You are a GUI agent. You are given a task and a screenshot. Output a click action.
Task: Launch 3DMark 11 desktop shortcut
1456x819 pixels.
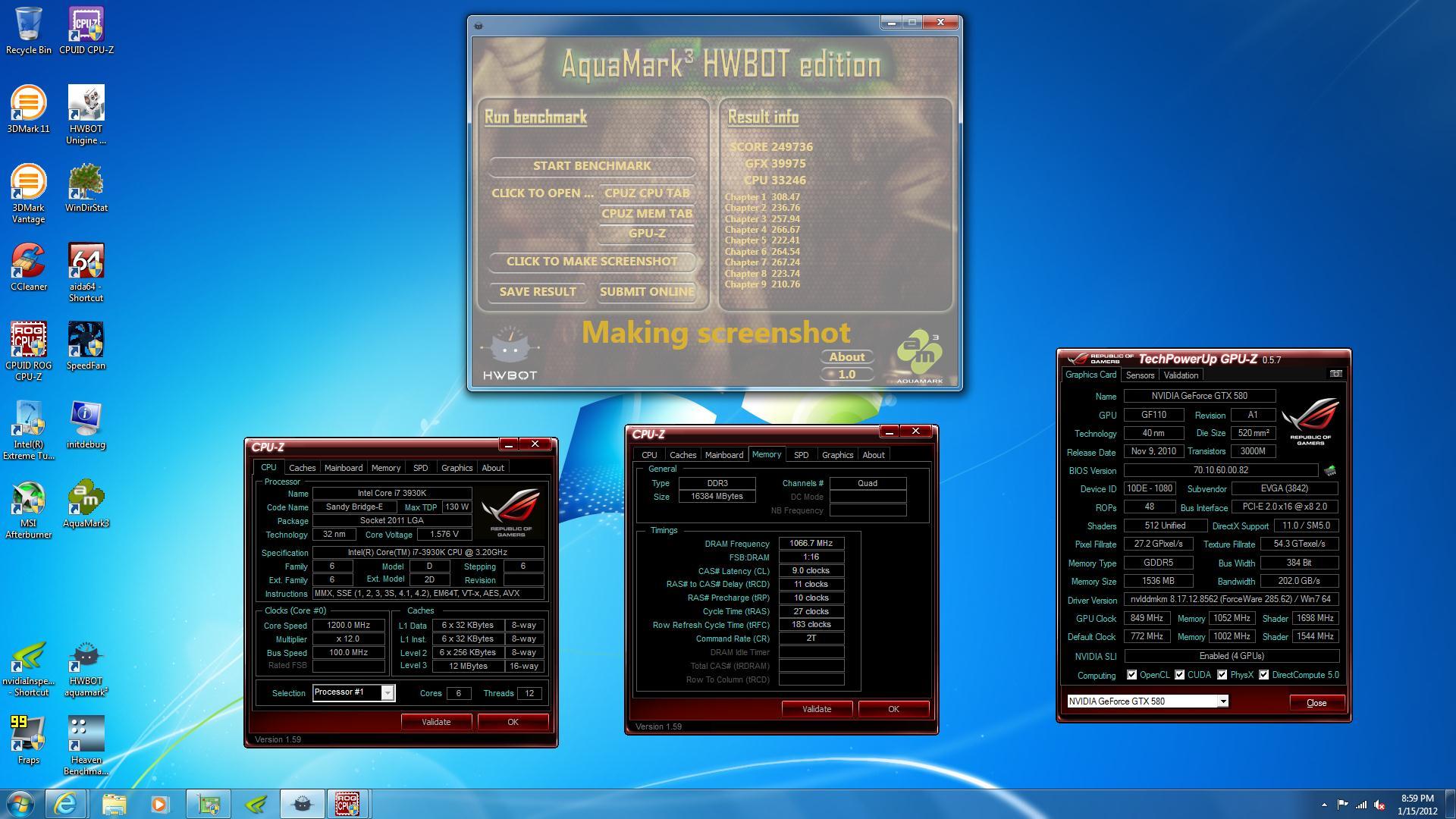coord(29,109)
